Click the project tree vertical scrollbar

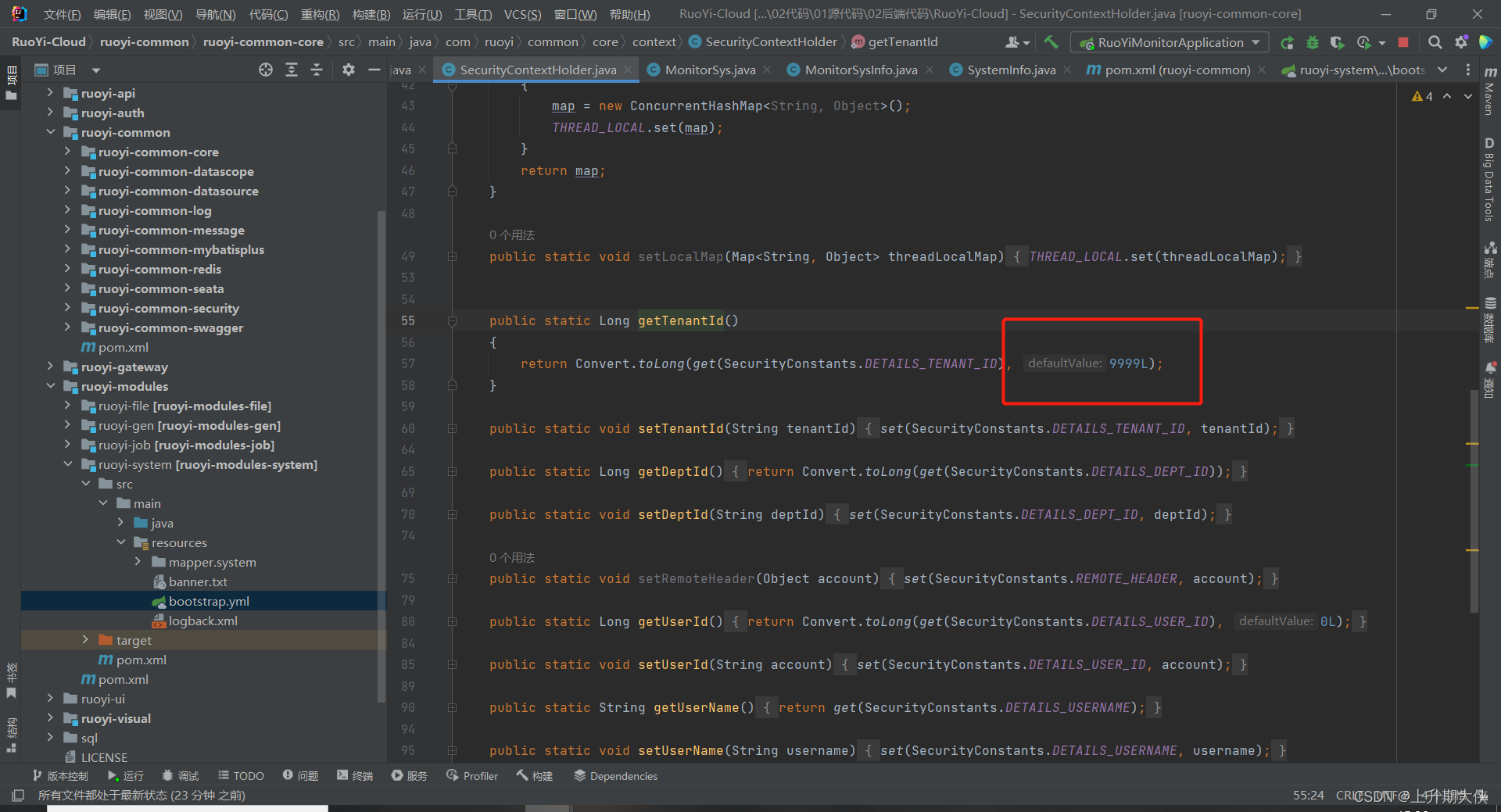(x=382, y=457)
